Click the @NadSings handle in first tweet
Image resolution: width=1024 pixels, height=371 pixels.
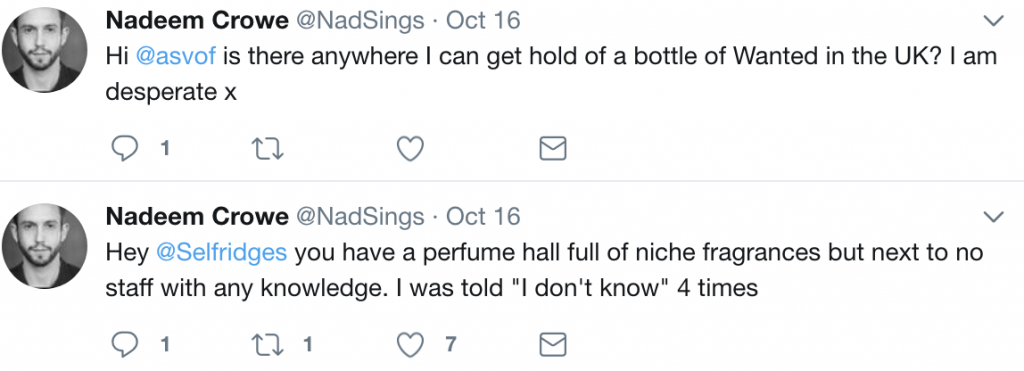pos(360,22)
